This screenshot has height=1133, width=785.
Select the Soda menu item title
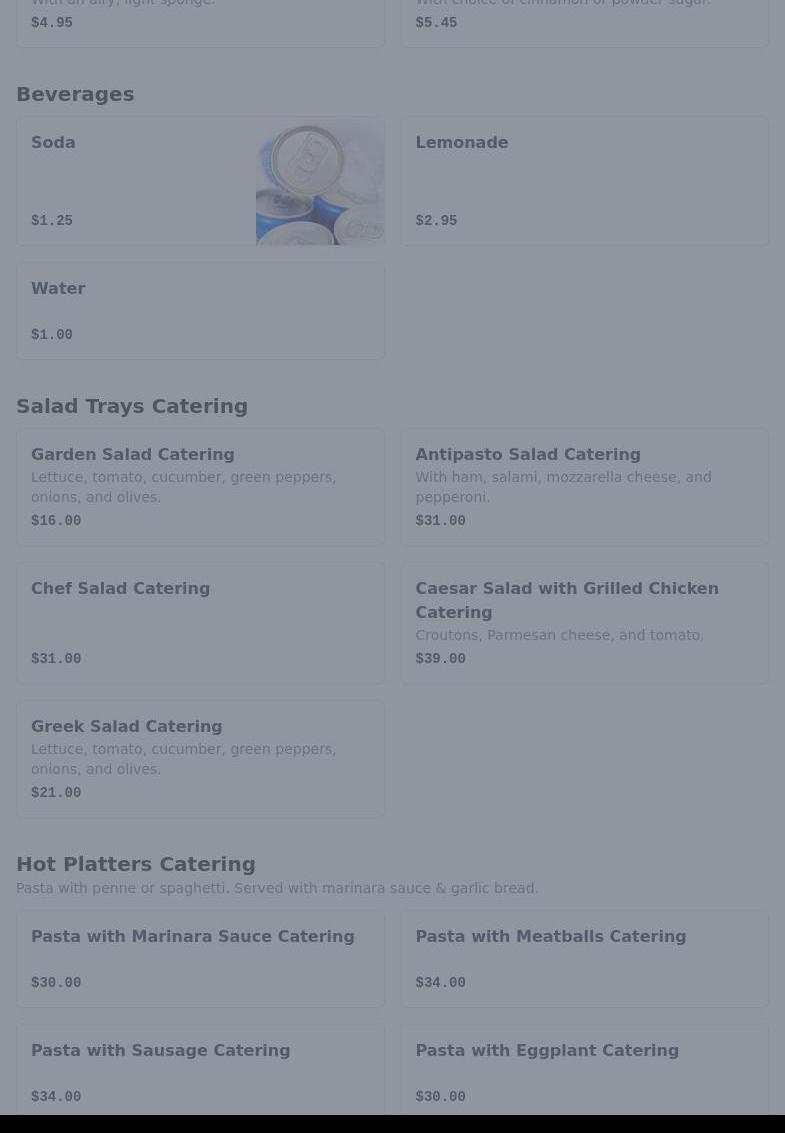coord(53,143)
